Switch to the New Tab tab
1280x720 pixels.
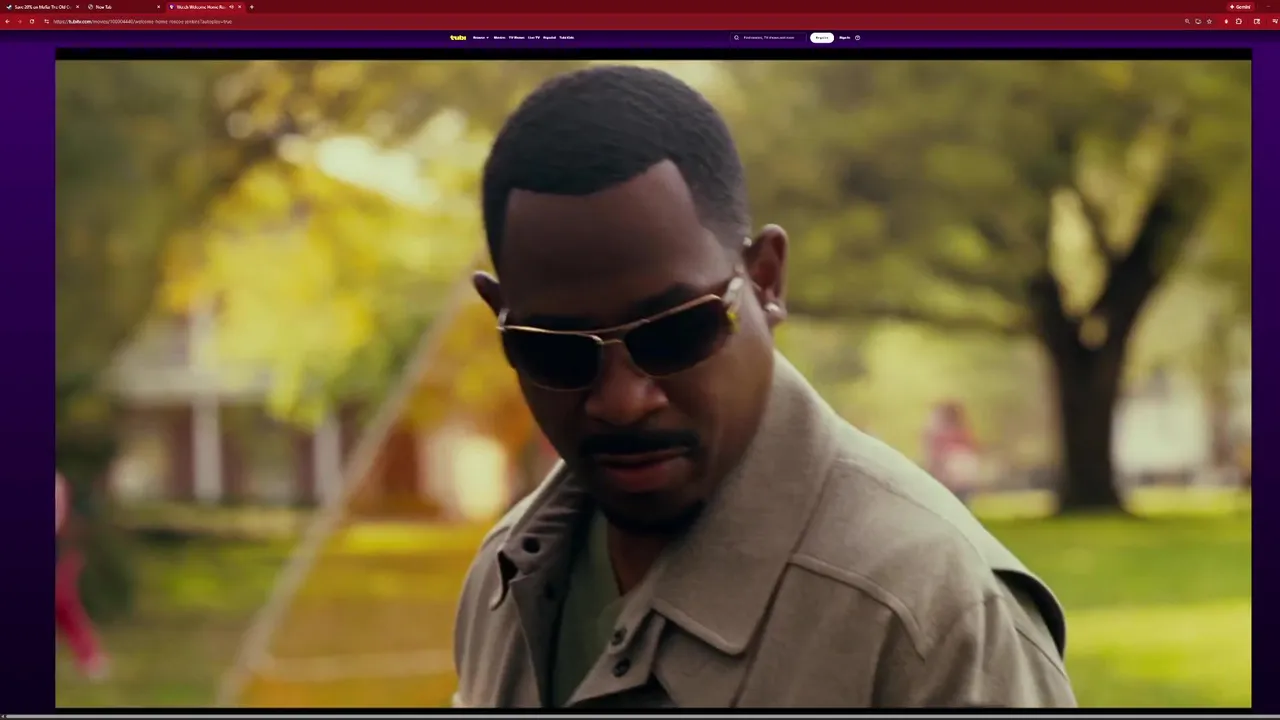(x=122, y=7)
